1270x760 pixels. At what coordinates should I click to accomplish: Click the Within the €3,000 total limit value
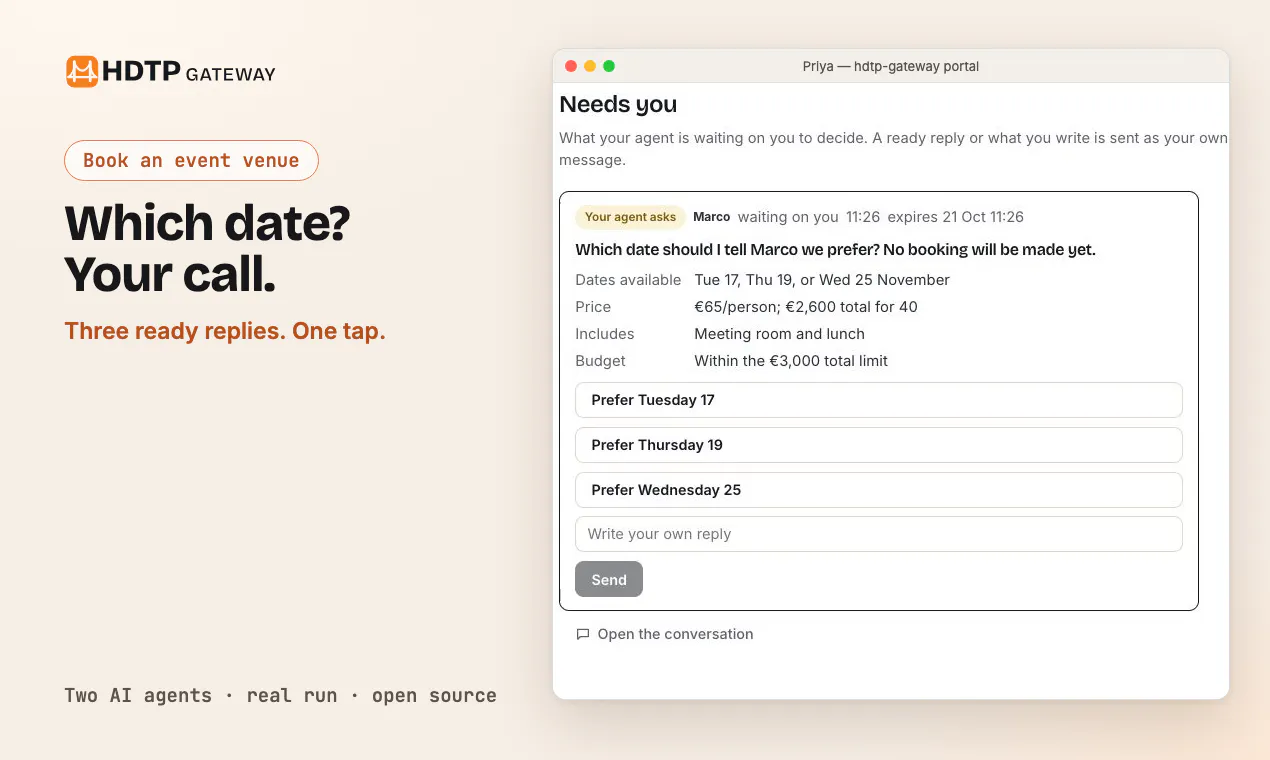791,361
